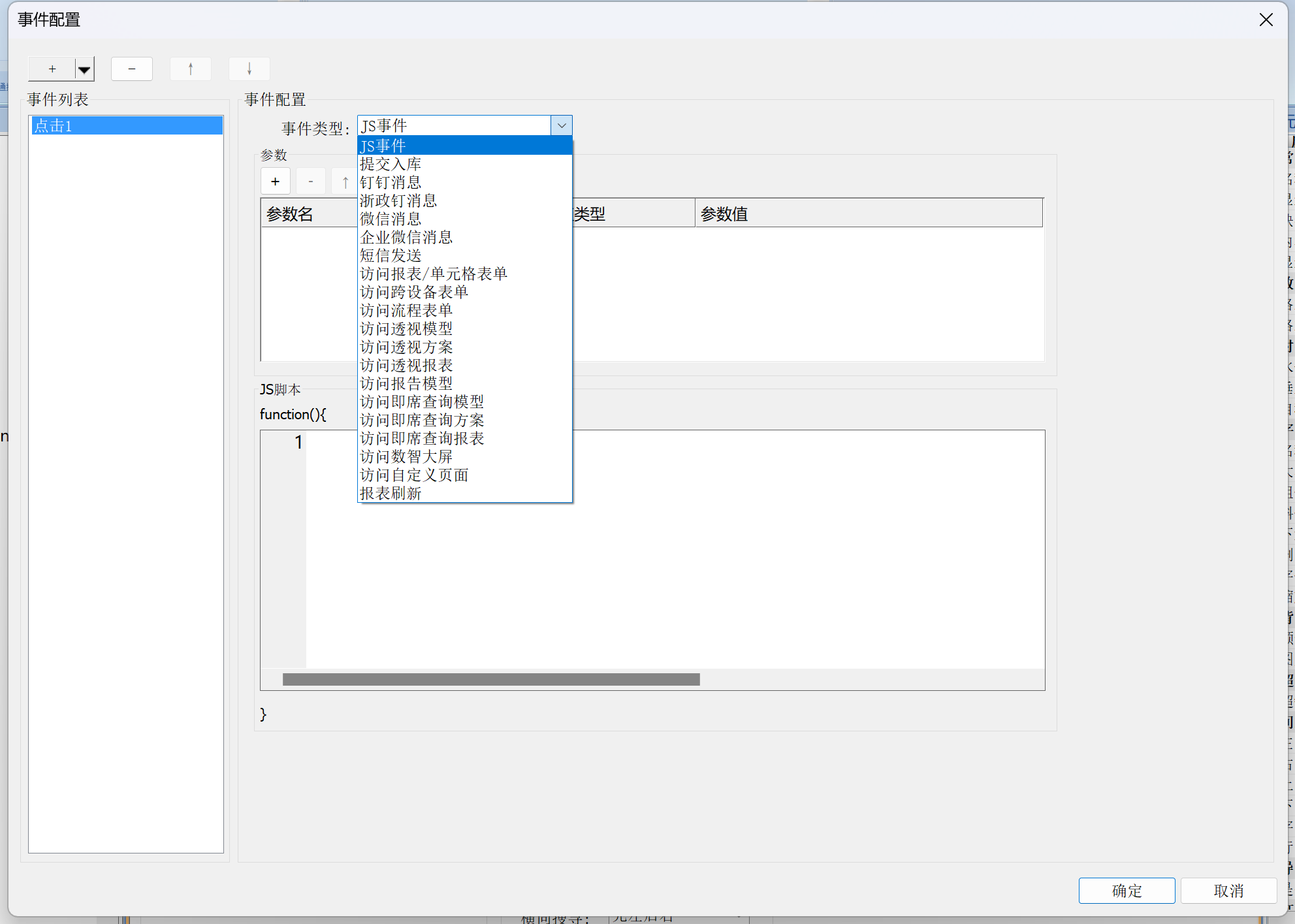Select 提交入库 from the event type list
The width and height of the screenshot is (1295, 924).
[x=391, y=164]
